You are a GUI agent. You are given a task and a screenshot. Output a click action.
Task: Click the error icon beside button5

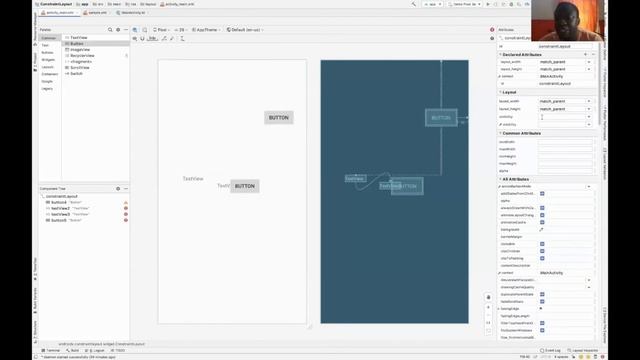click(x=126, y=220)
